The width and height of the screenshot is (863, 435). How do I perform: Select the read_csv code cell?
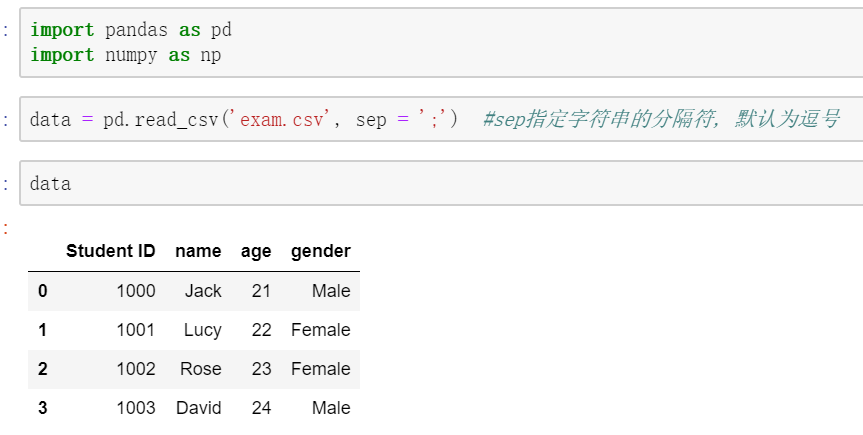click(441, 119)
